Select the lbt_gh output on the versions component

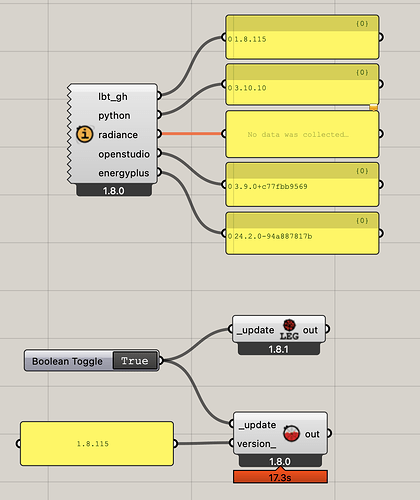tap(113, 97)
